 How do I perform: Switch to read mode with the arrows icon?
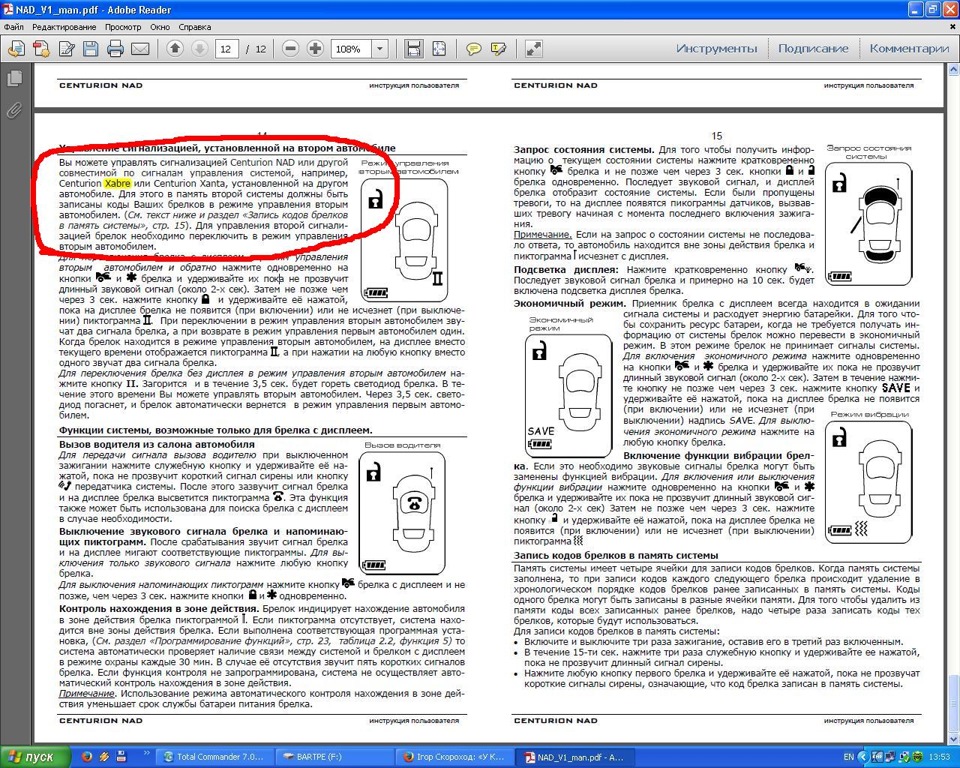(533, 48)
